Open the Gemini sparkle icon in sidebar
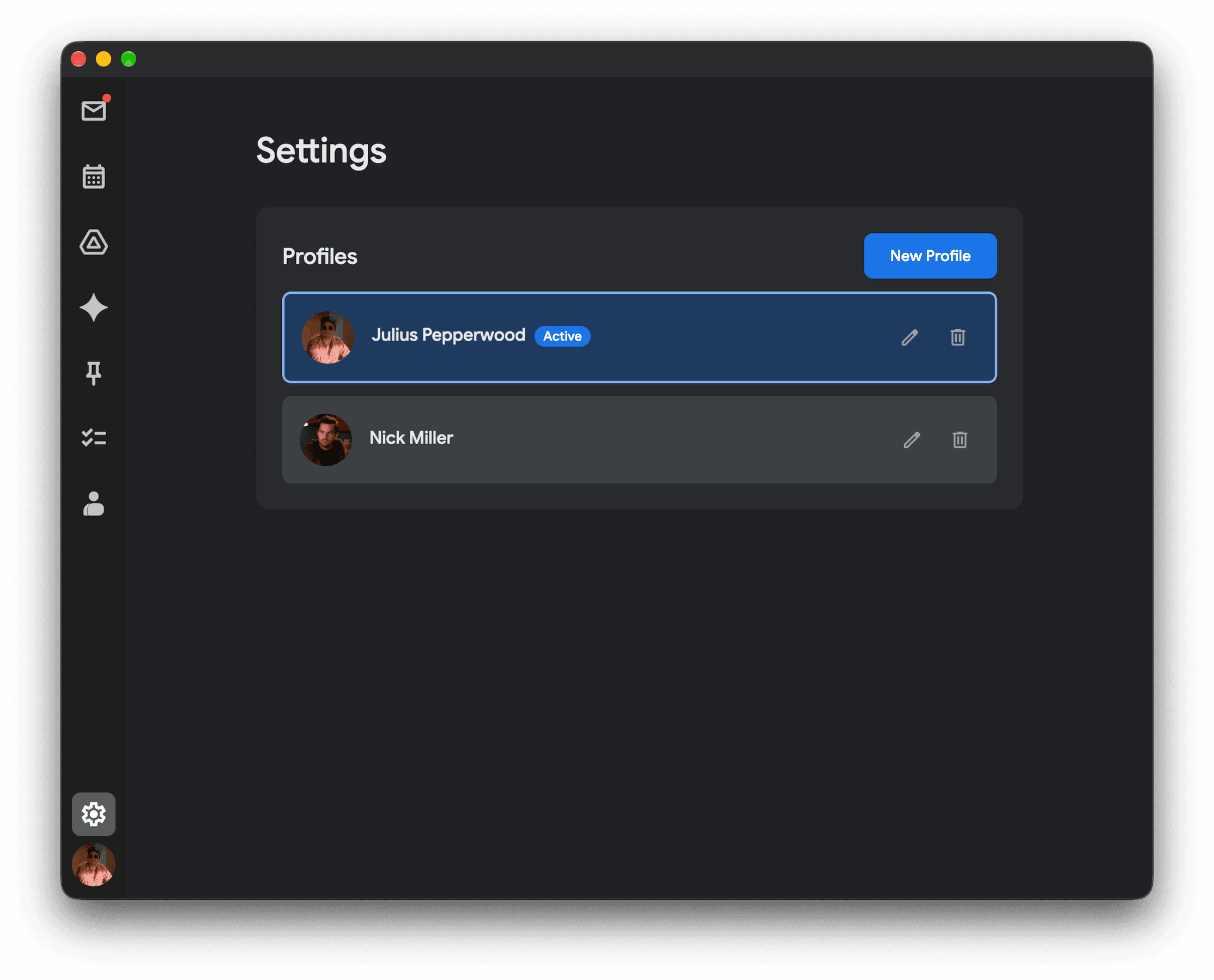 tap(94, 307)
